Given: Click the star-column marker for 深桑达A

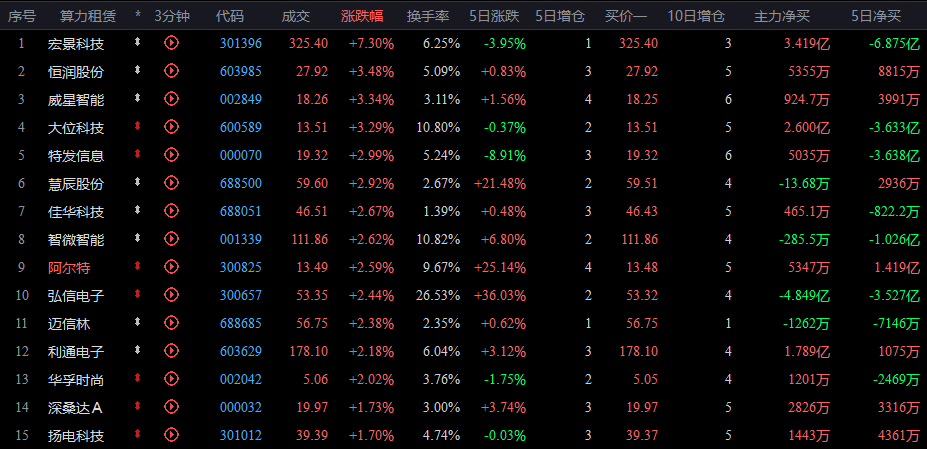Looking at the screenshot, I should 138,406.
